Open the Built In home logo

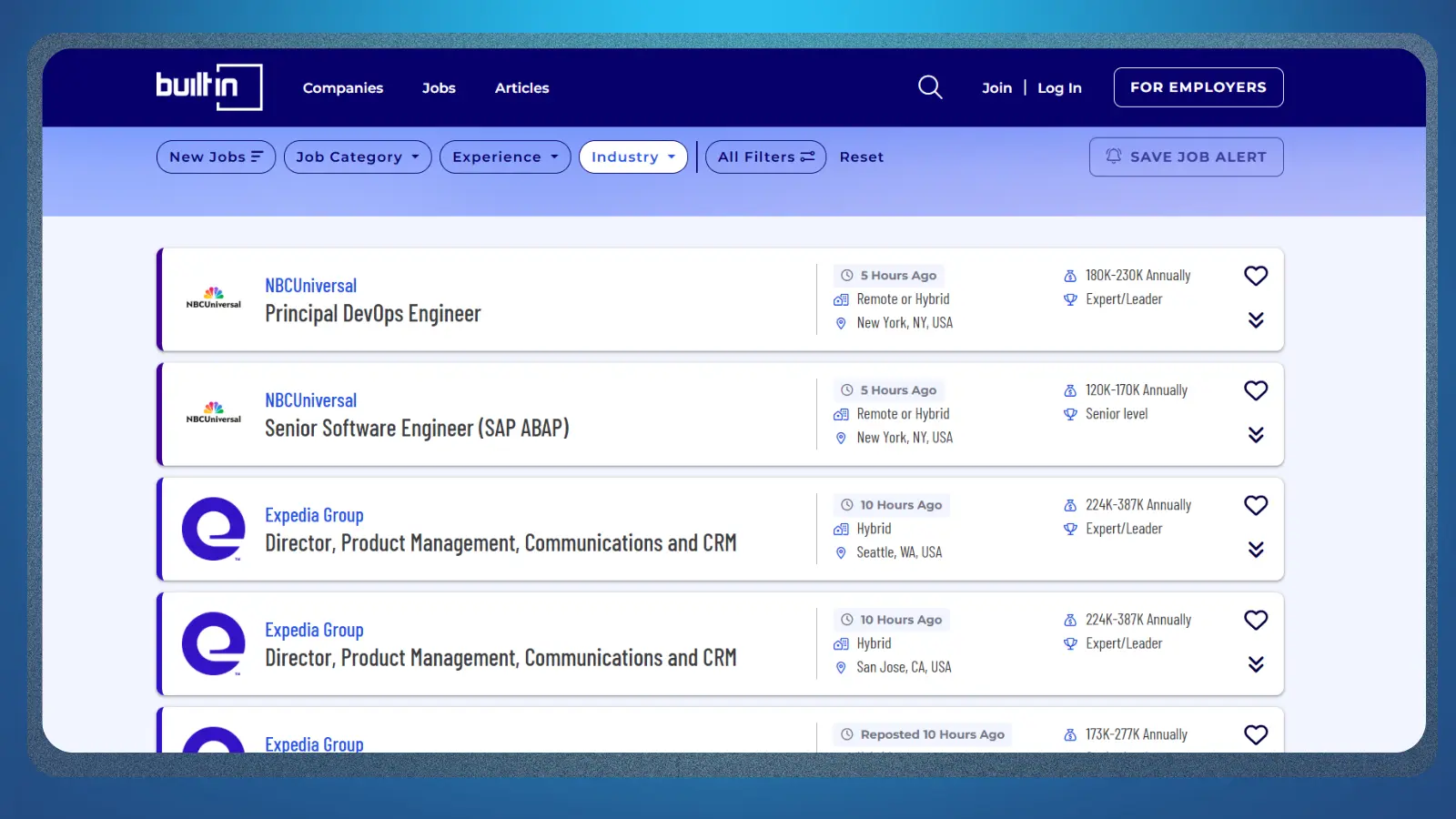[x=209, y=87]
